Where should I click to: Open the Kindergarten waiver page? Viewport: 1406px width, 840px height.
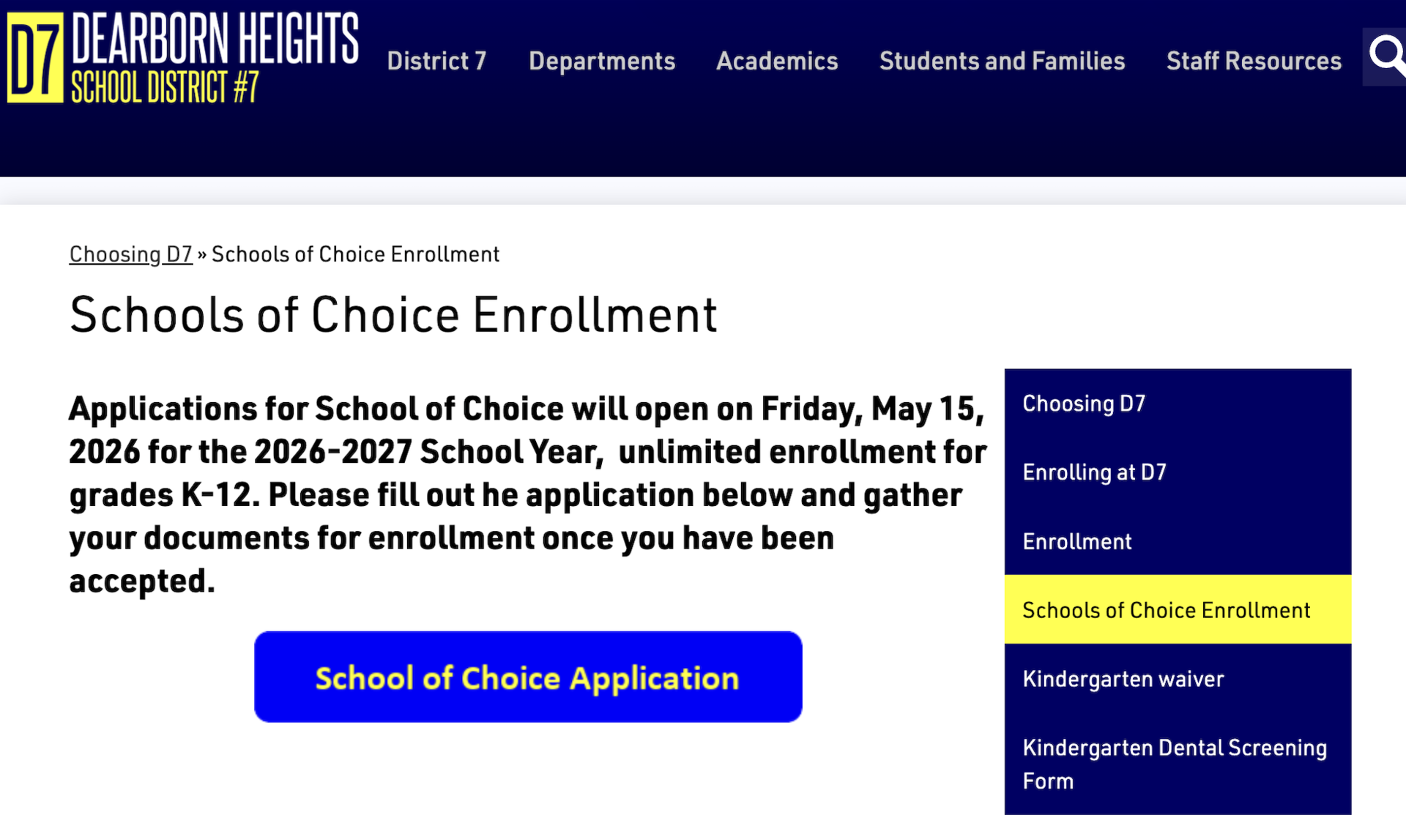click(x=1123, y=678)
